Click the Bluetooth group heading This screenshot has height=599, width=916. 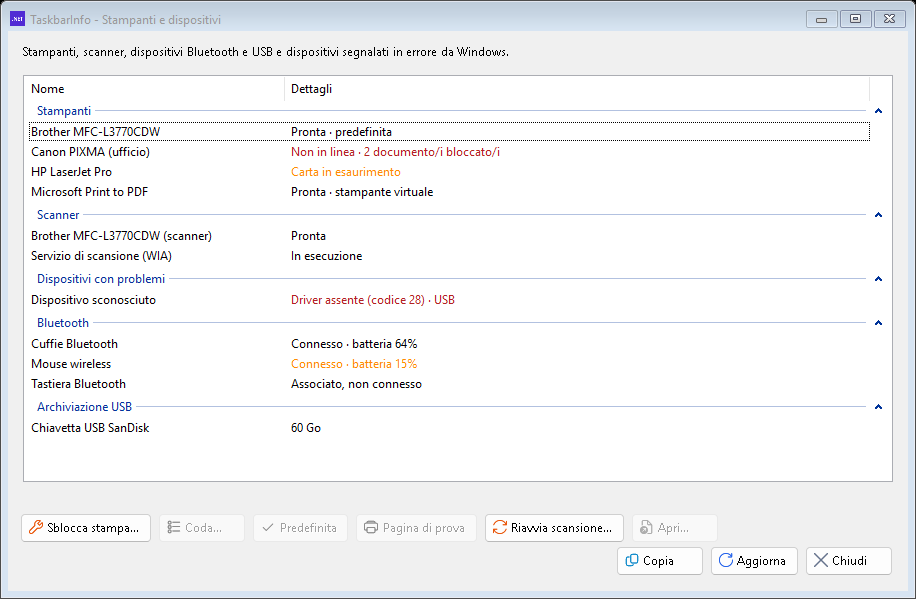pyautogui.click(x=63, y=323)
